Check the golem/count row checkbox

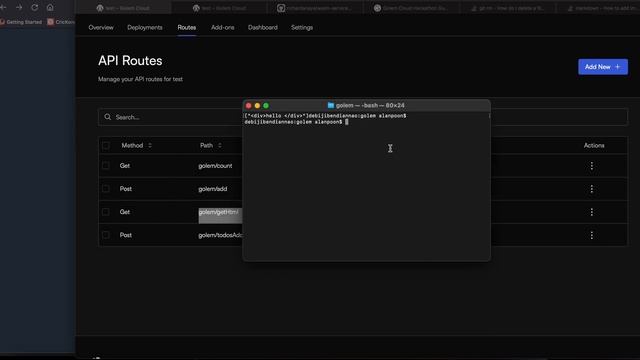[106, 166]
